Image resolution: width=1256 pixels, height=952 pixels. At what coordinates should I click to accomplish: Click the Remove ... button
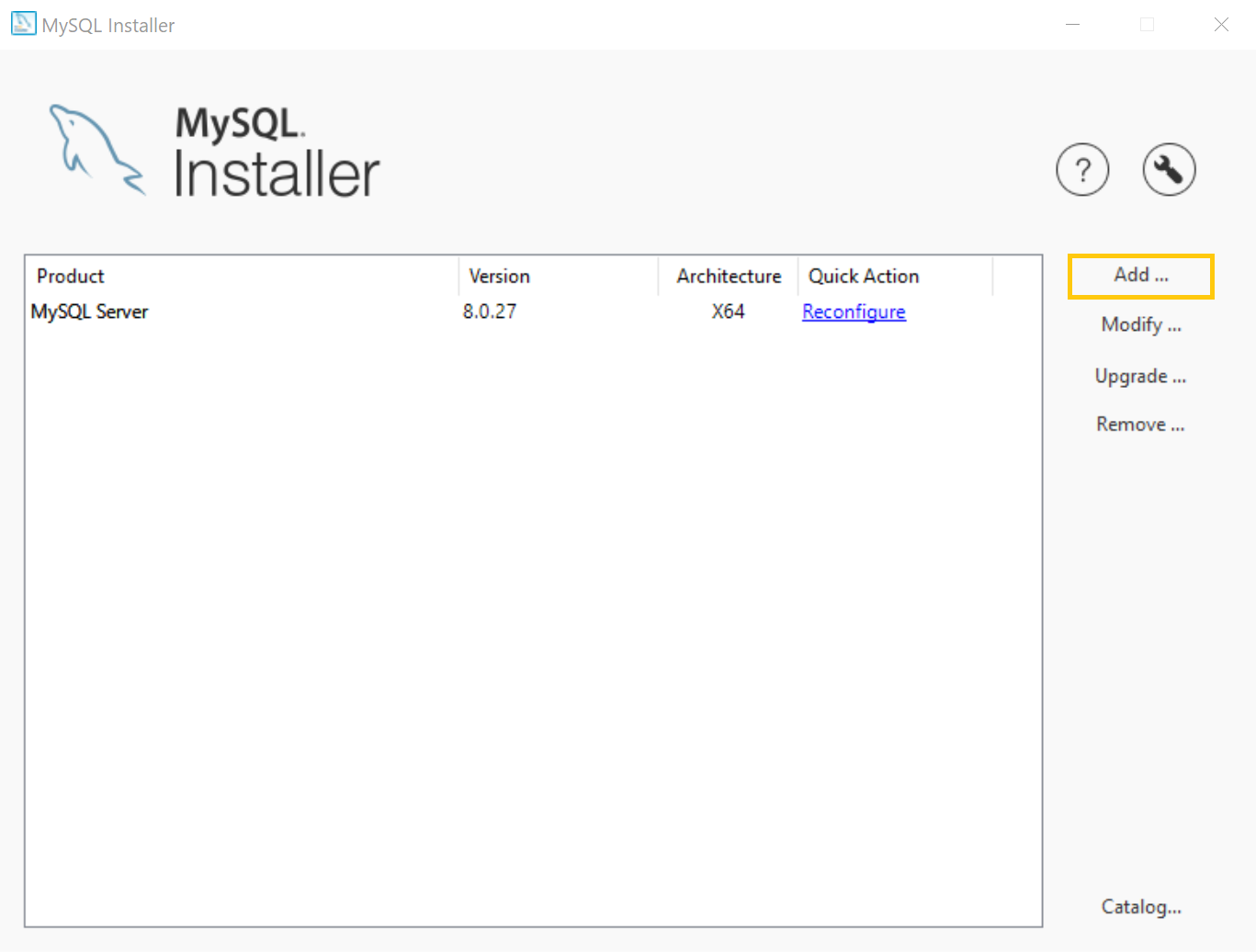point(1141,425)
